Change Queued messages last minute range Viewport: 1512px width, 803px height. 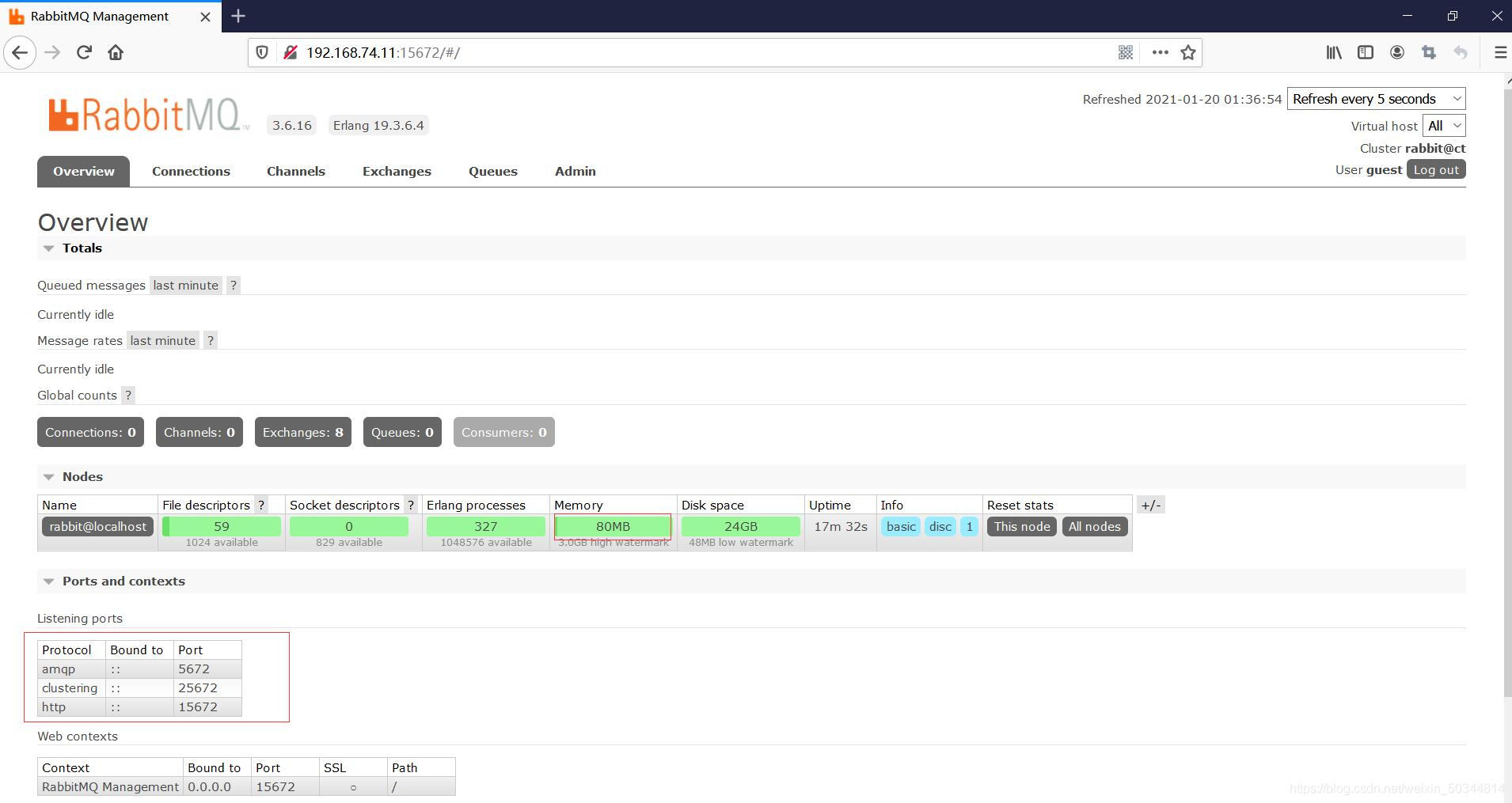tap(186, 286)
